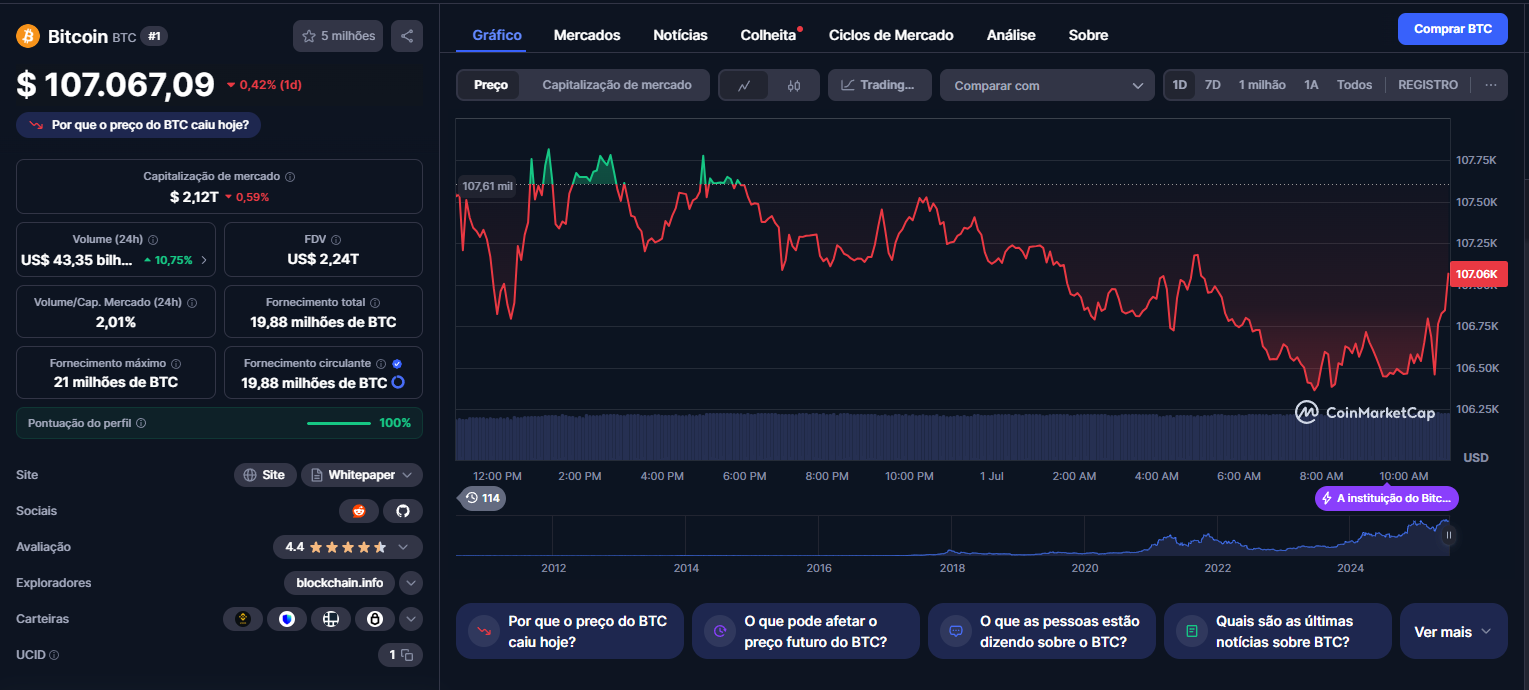Select the Todos time range
This screenshot has width=1529, height=690.
tap(1355, 85)
